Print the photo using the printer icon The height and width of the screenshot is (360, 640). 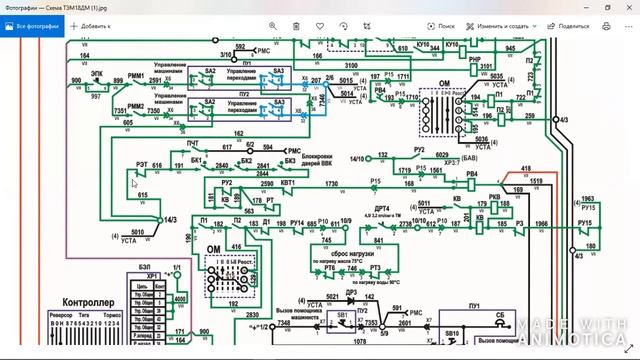point(607,26)
